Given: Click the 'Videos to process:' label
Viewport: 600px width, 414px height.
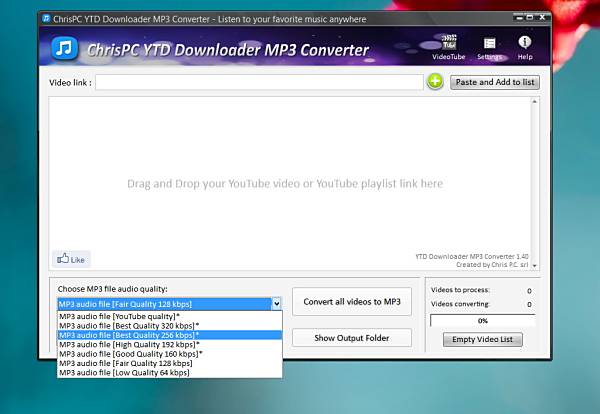Looking at the screenshot, I should coord(460,290).
